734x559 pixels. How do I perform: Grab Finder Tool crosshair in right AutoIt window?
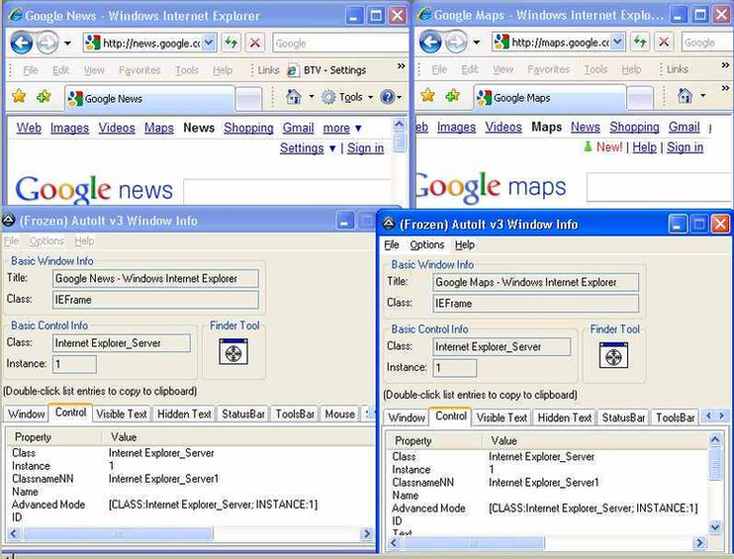click(613, 355)
